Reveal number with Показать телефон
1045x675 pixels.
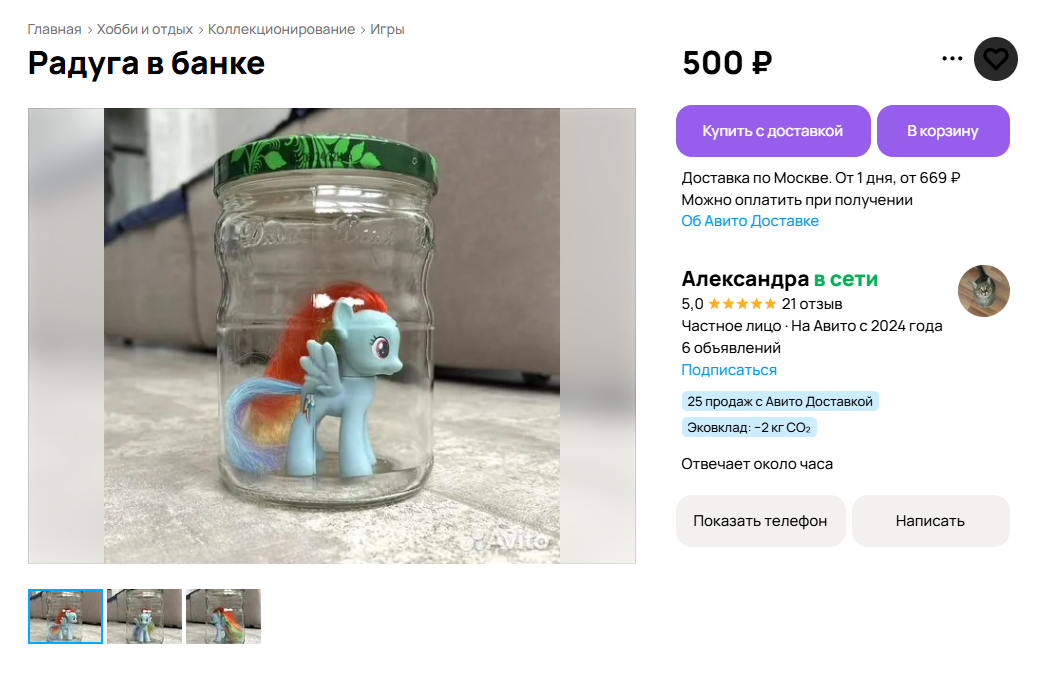(760, 521)
